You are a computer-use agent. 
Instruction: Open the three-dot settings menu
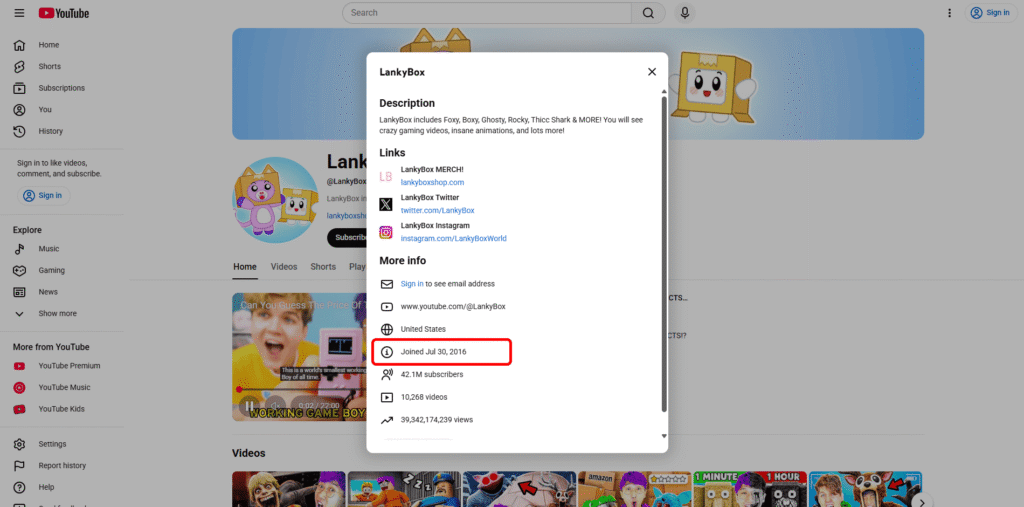click(x=950, y=13)
